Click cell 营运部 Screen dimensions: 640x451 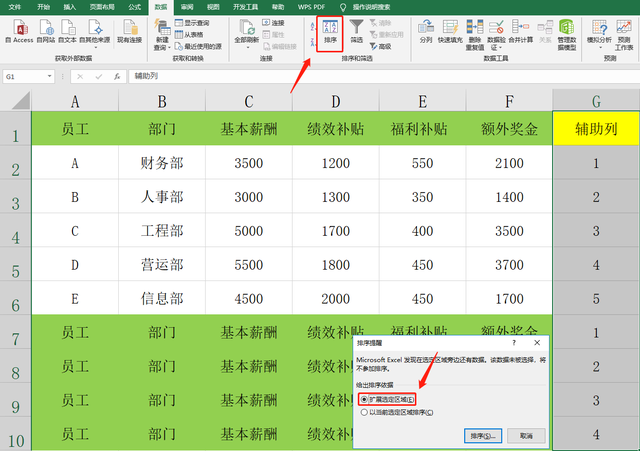[x=162, y=264]
